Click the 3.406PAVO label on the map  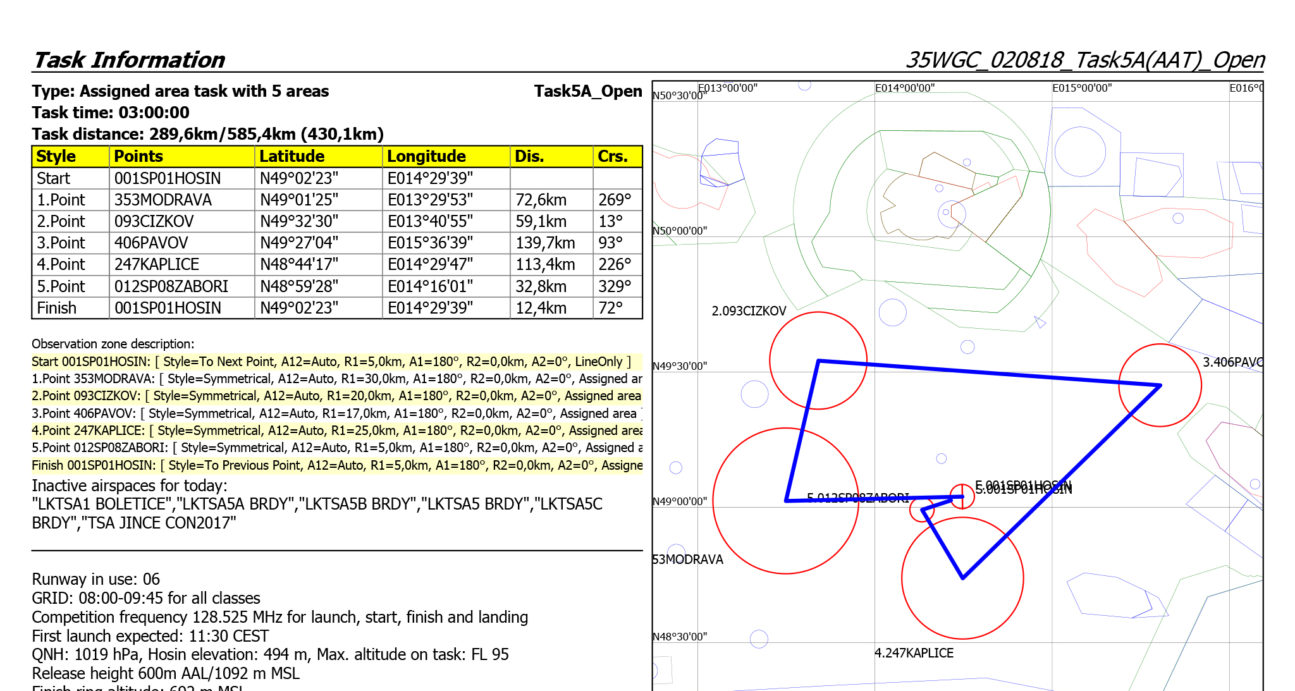click(x=1232, y=361)
